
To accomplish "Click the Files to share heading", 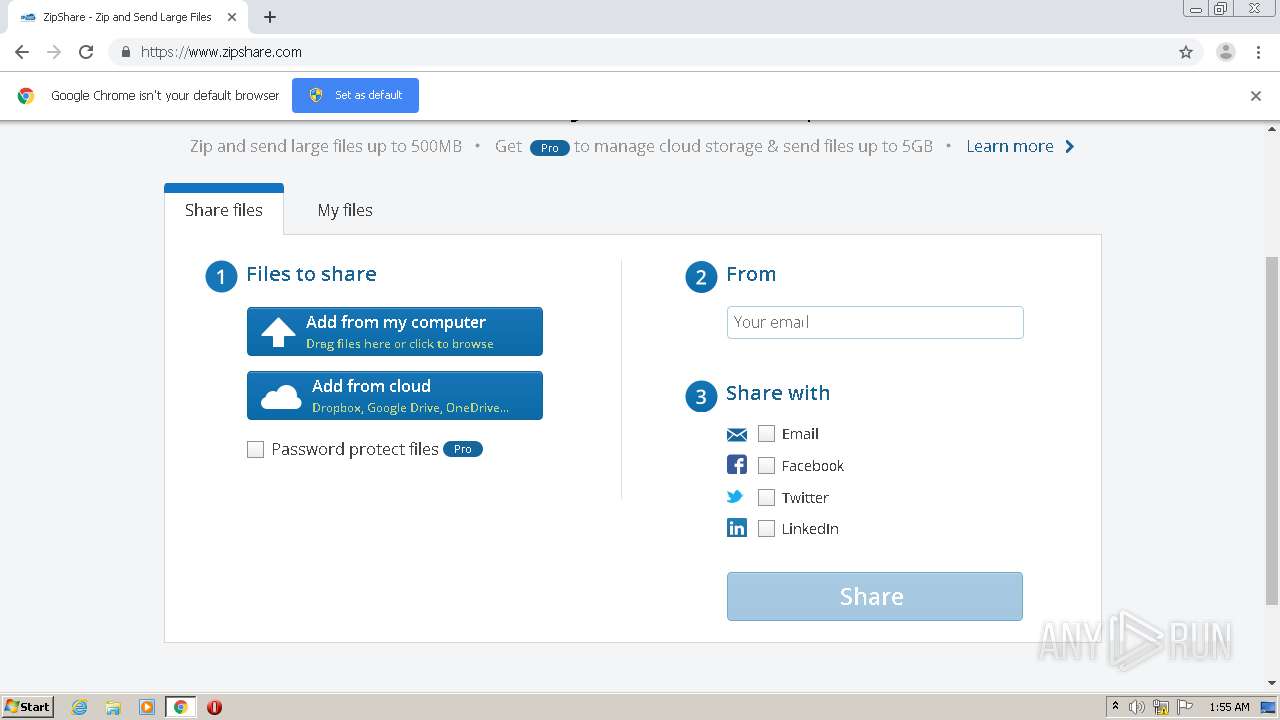I will point(311,274).
